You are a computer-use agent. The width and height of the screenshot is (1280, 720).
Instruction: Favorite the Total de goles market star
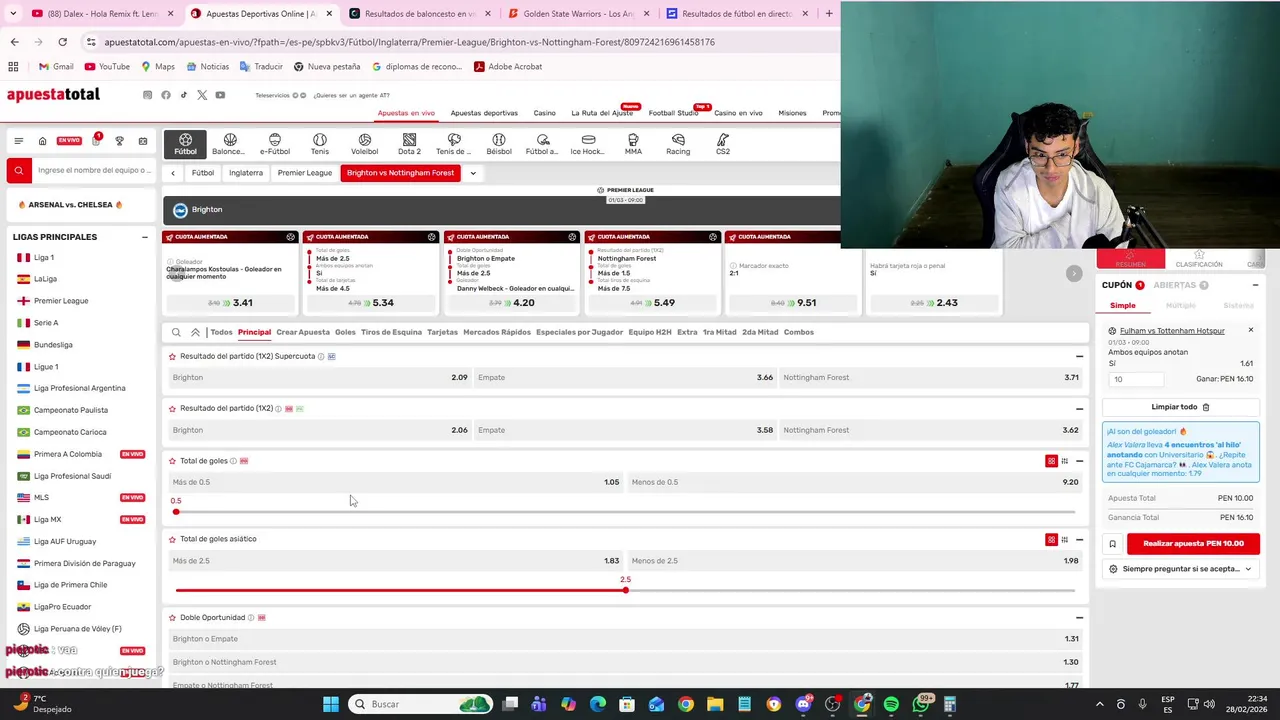(172, 461)
